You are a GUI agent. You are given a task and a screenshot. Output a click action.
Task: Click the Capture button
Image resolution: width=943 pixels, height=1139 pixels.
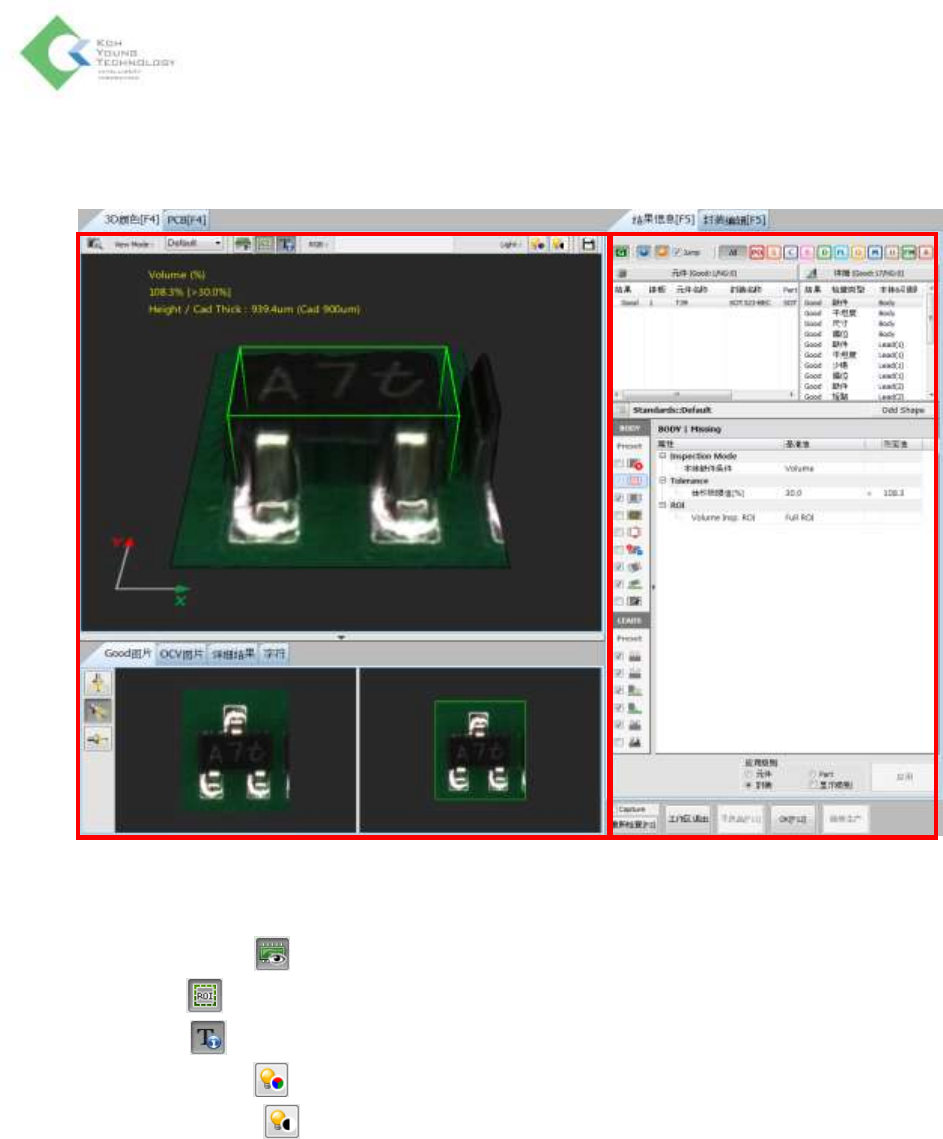632,809
